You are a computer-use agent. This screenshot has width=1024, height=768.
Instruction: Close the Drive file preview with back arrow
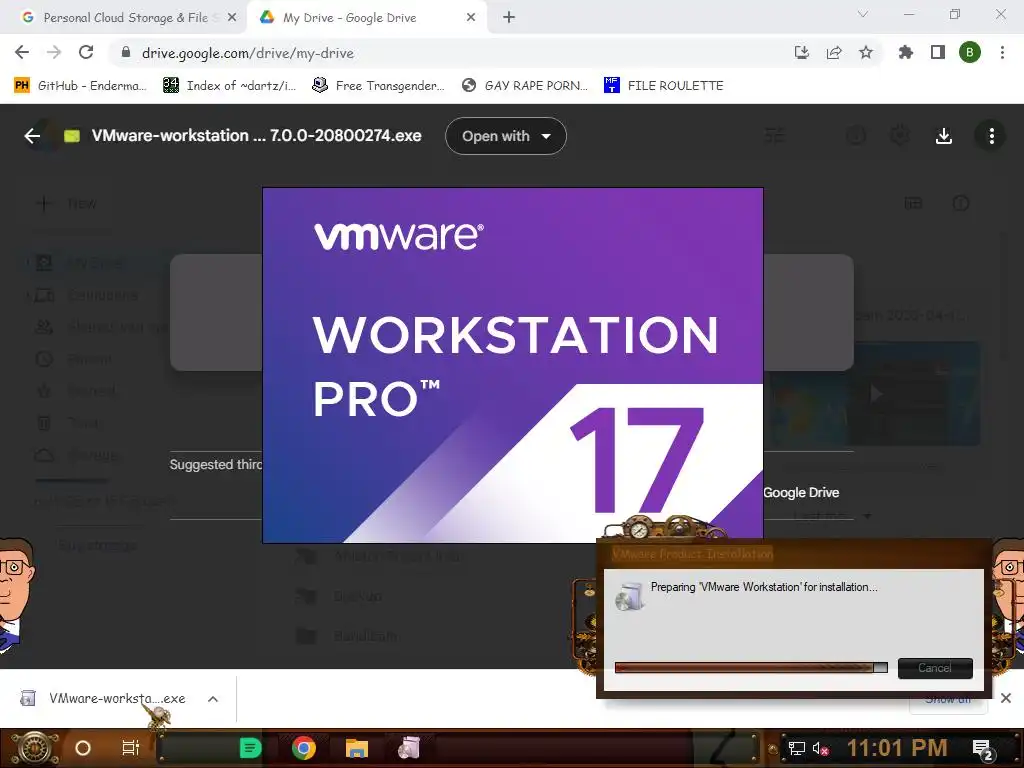pos(32,136)
